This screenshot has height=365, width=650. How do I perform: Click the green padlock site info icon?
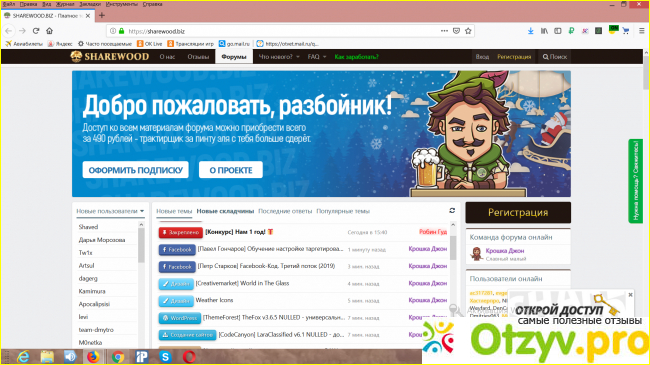pyautogui.click(x=121, y=31)
